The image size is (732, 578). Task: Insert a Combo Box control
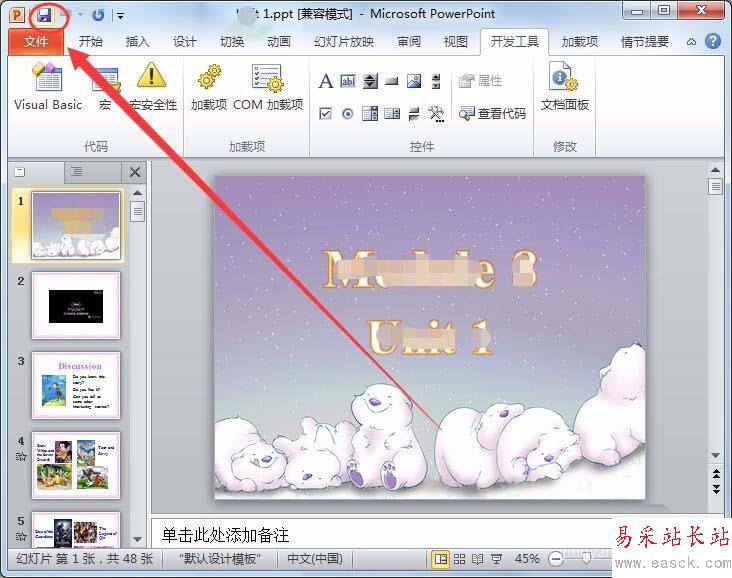pyautogui.click(x=392, y=113)
